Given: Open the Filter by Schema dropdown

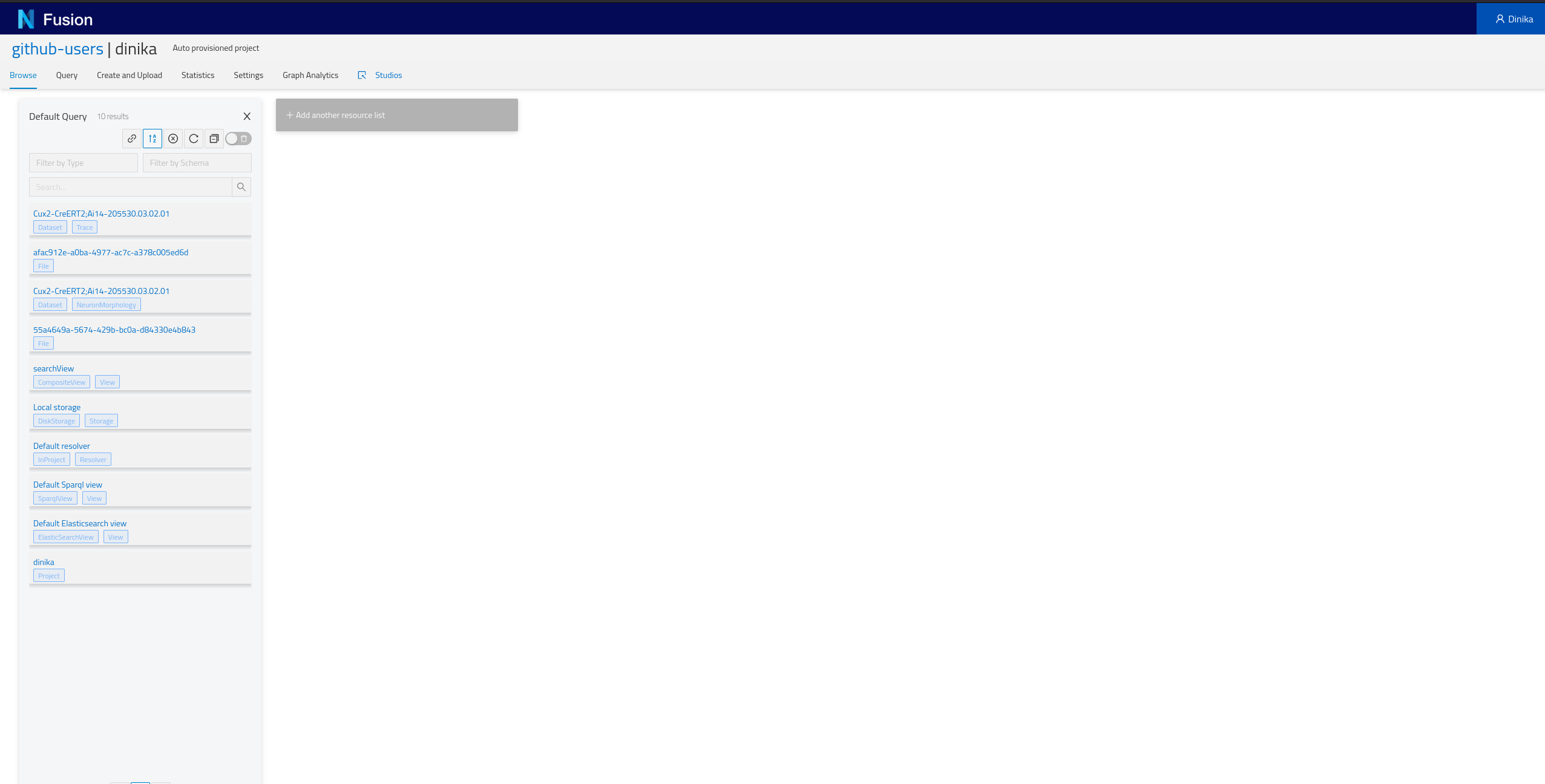Looking at the screenshot, I should 196,162.
